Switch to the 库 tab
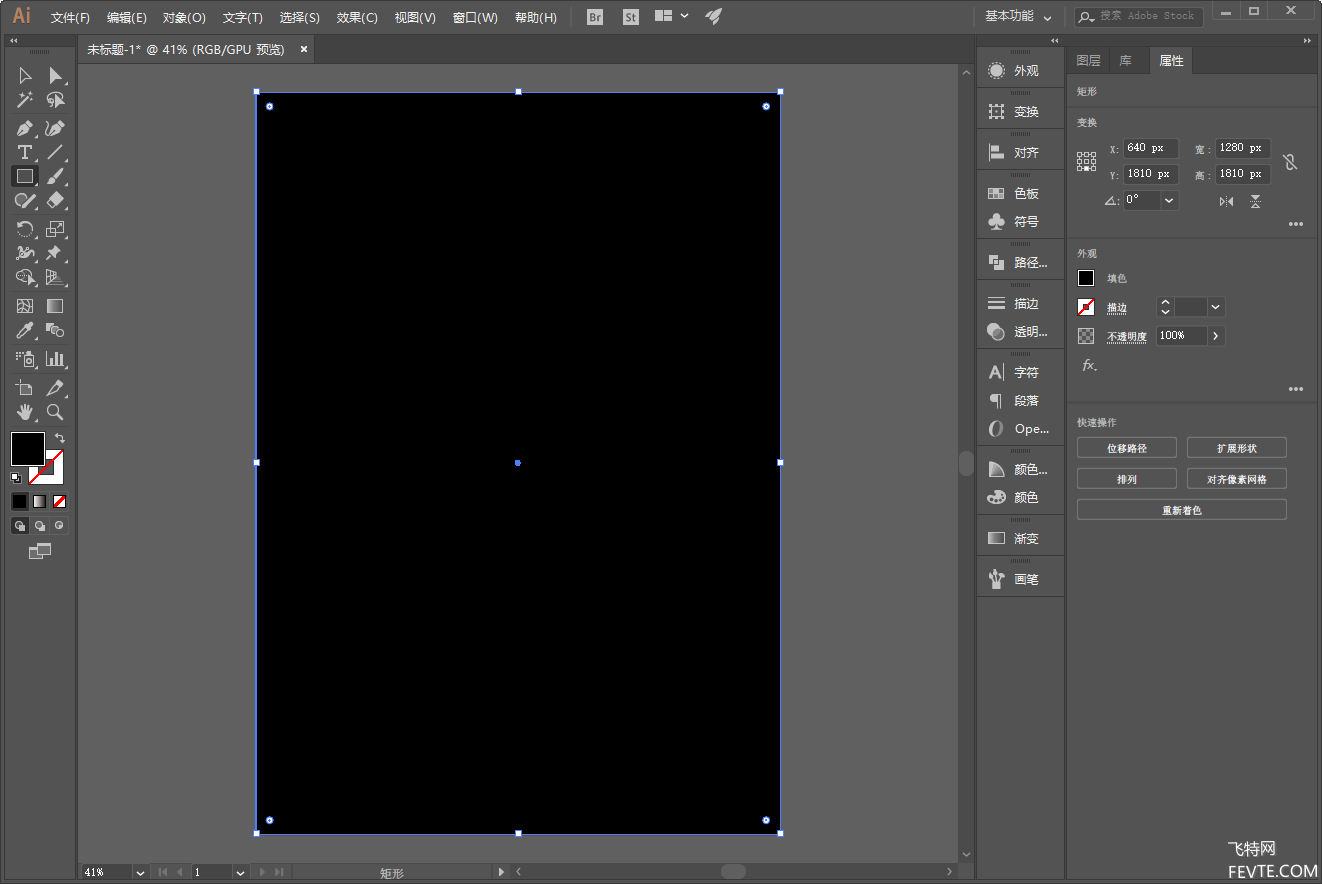This screenshot has width=1322, height=884. point(1126,61)
